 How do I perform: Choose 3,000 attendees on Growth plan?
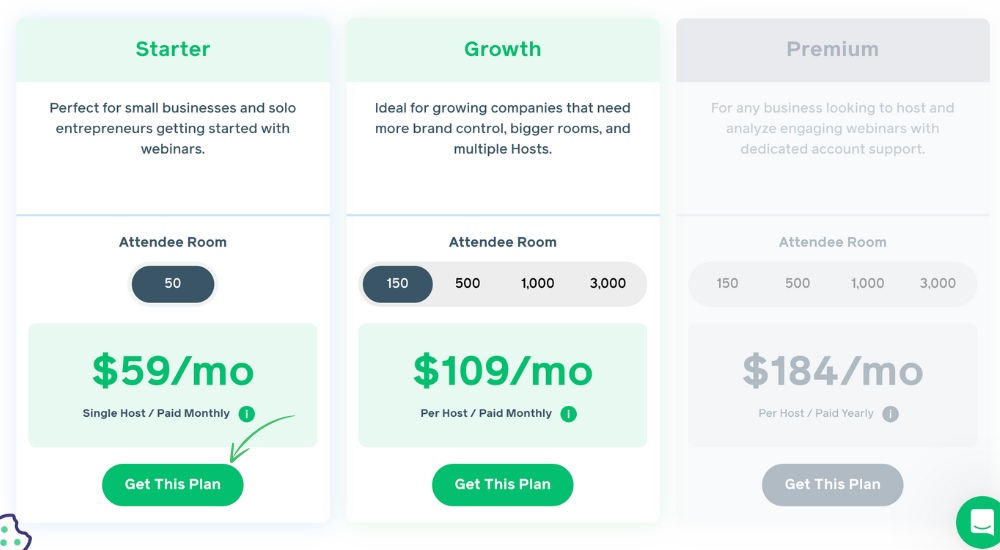point(608,284)
